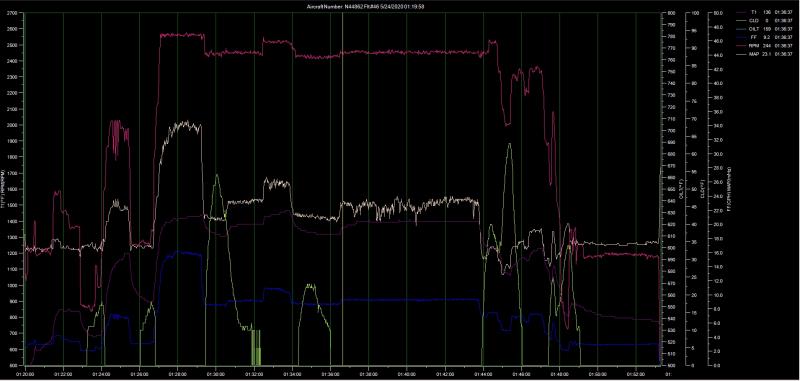Click the T1 legend line sample

(x=742, y=11)
